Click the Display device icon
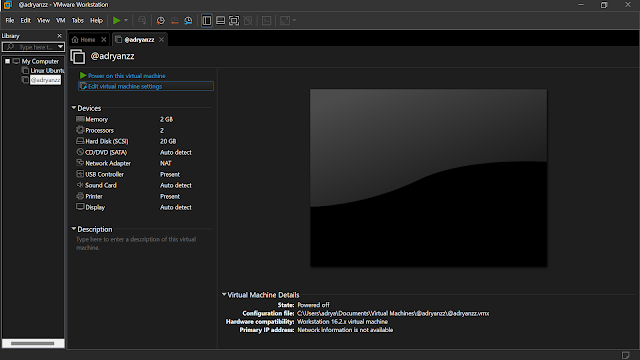The height and width of the screenshot is (360, 640). 80,207
